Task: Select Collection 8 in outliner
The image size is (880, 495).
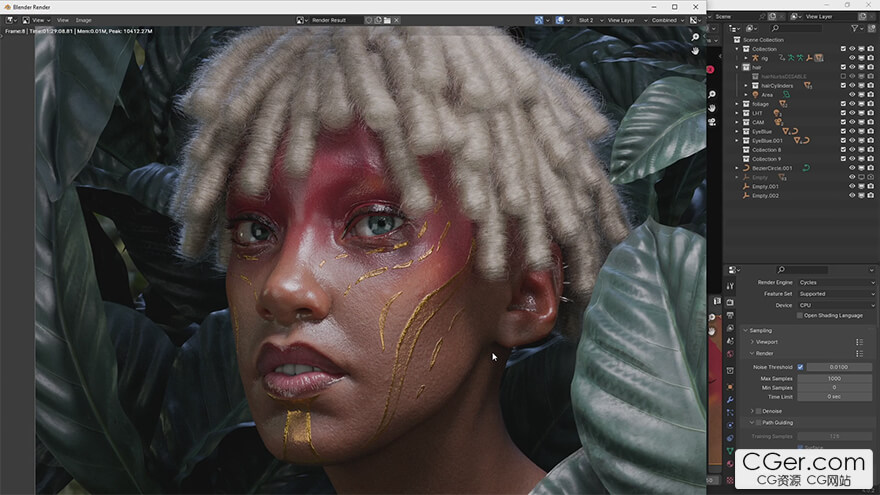Action: 766,150
